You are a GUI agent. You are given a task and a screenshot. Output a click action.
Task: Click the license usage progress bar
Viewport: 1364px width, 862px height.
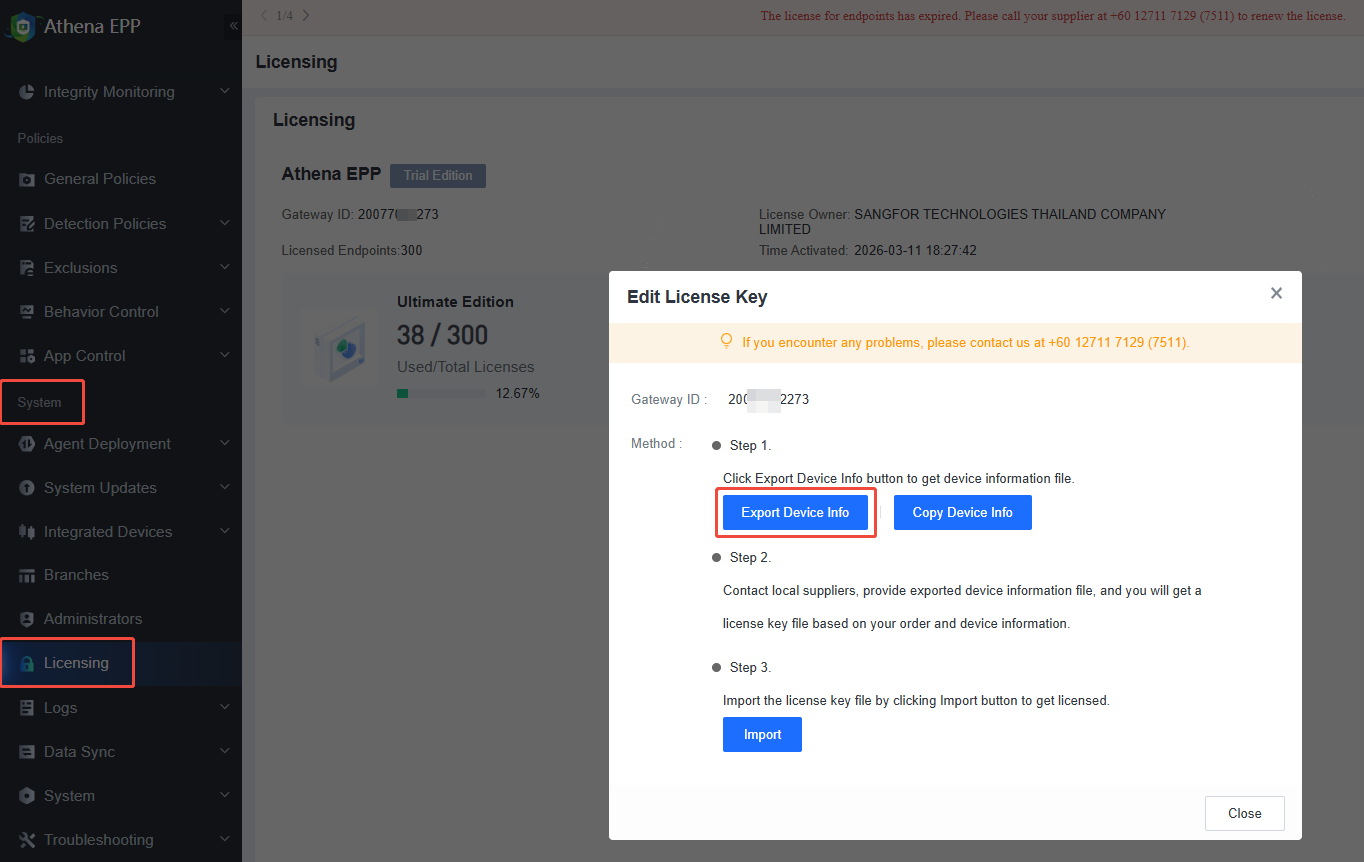(441, 394)
